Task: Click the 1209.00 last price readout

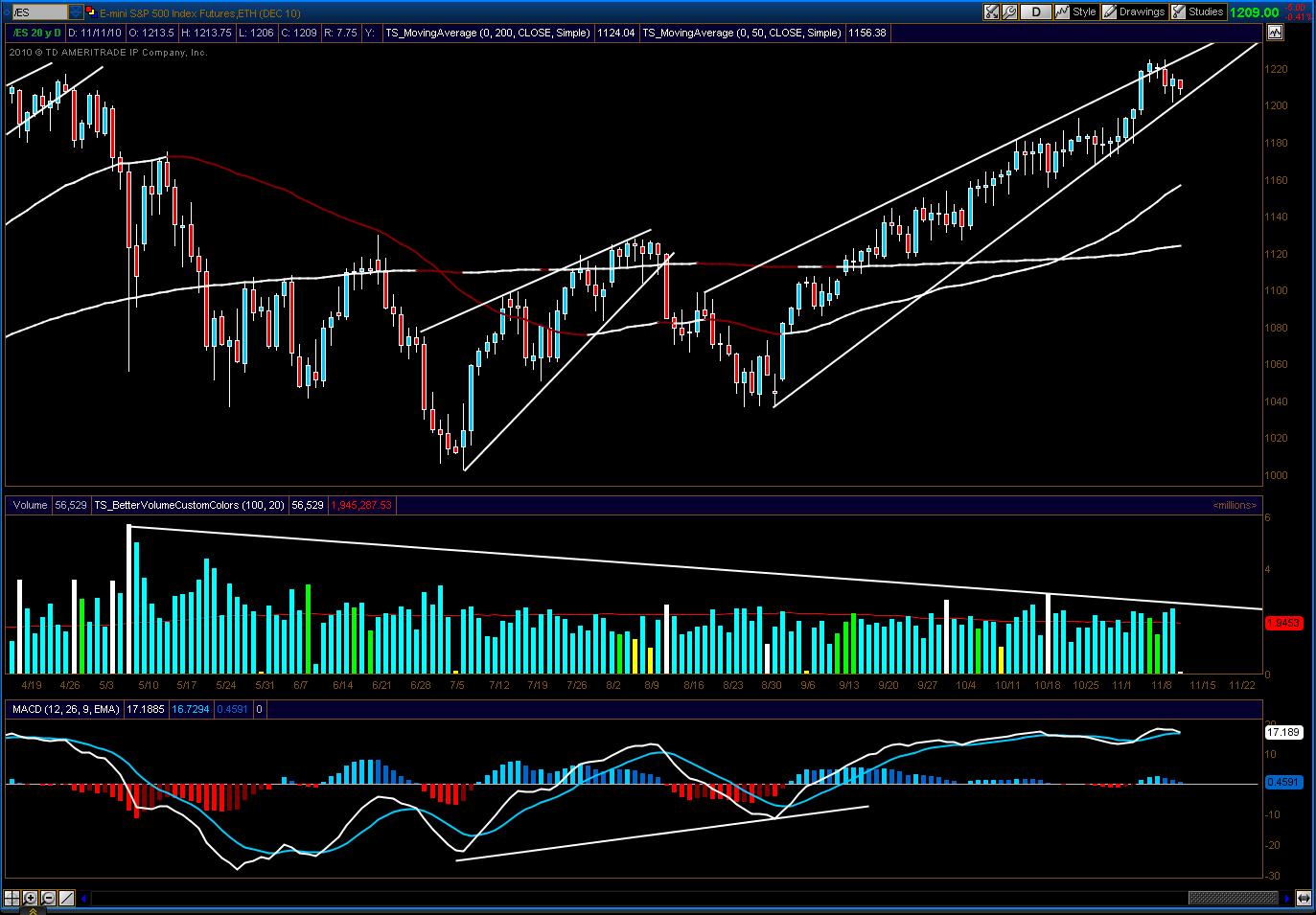Action: (x=1255, y=12)
